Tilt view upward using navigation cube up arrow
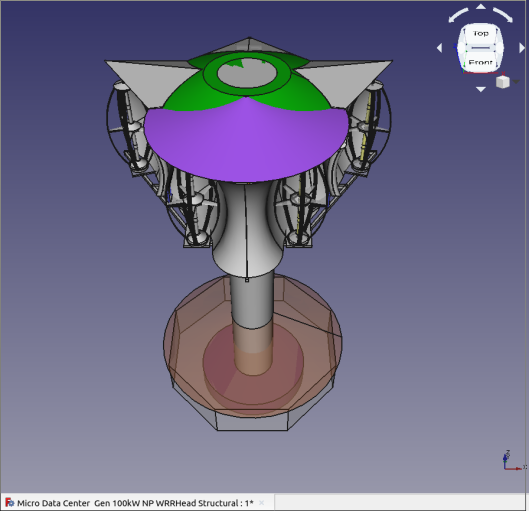The width and height of the screenshot is (529, 511). 481,7
